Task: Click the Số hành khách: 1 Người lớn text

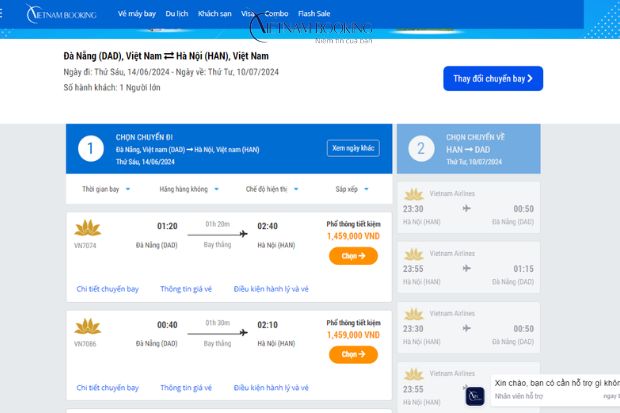Action: [112, 87]
